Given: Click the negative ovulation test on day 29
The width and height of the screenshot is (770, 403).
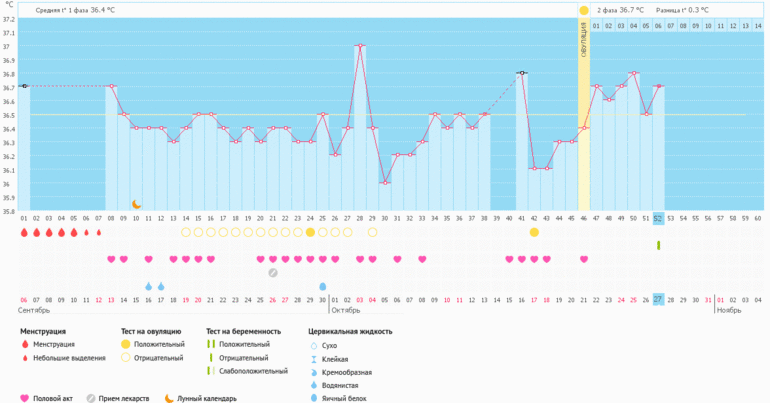Looking at the screenshot, I should [372, 232].
